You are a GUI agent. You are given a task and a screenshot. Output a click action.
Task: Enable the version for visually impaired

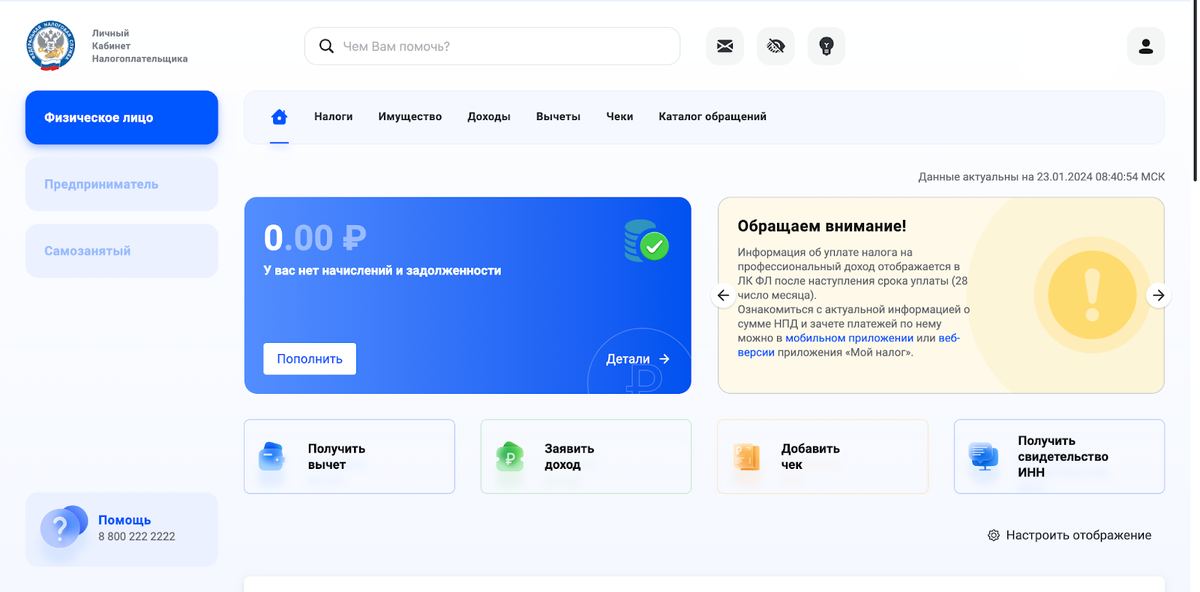click(775, 45)
